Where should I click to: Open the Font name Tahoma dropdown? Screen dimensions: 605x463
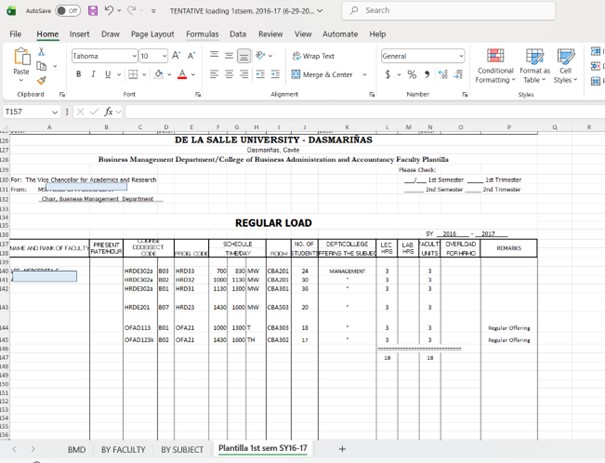point(134,56)
